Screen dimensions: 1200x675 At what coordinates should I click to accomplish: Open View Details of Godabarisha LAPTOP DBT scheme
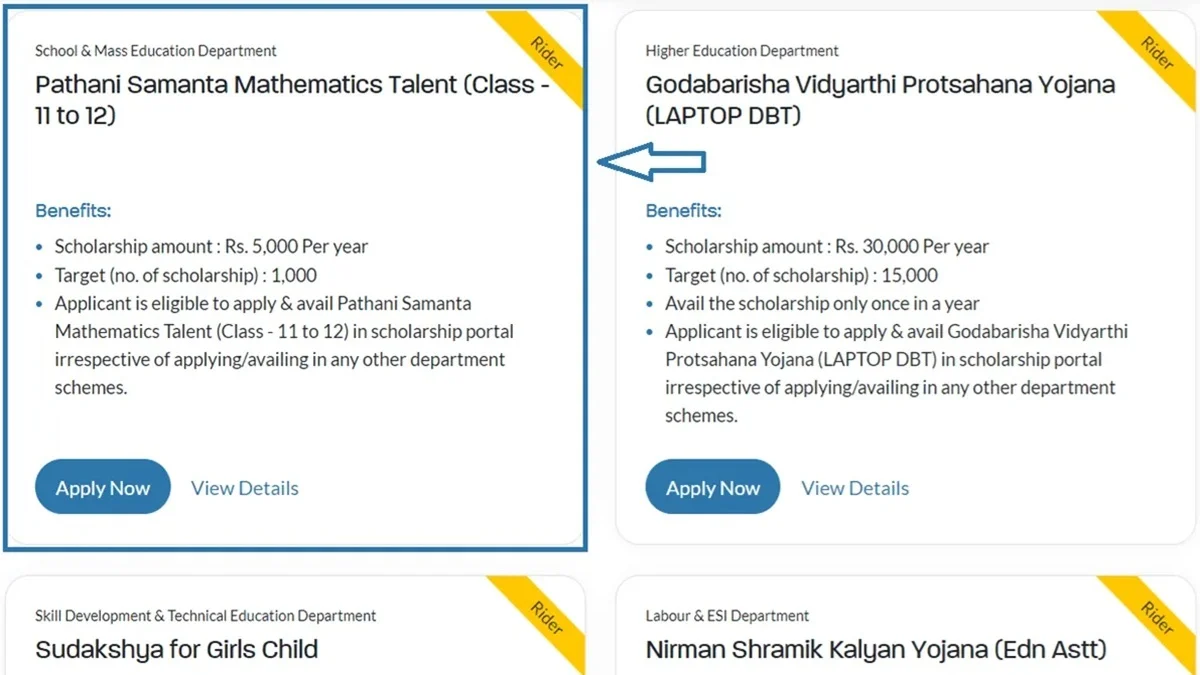point(854,487)
